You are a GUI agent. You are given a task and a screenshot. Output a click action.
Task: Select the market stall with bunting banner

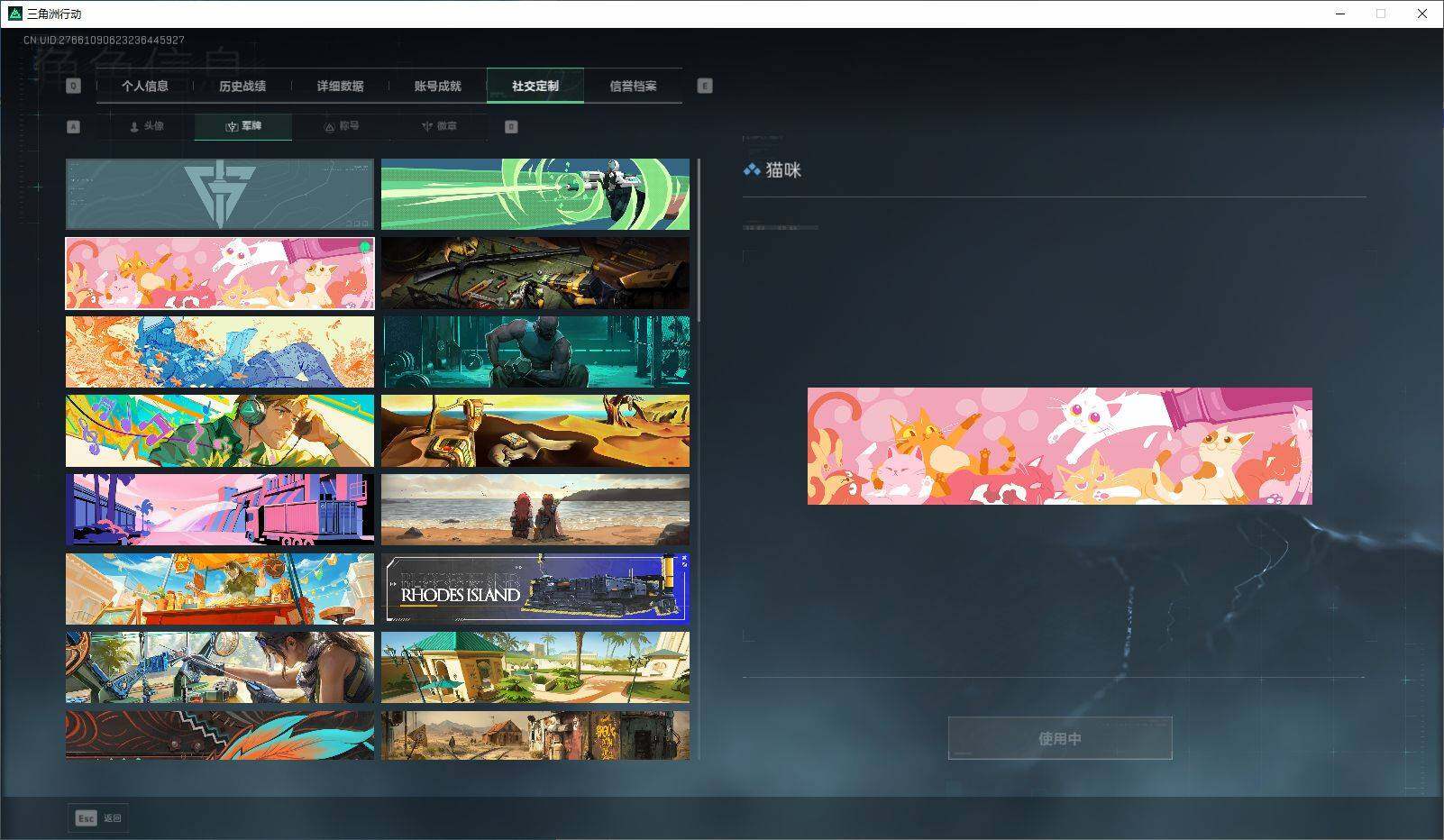[x=220, y=589]
